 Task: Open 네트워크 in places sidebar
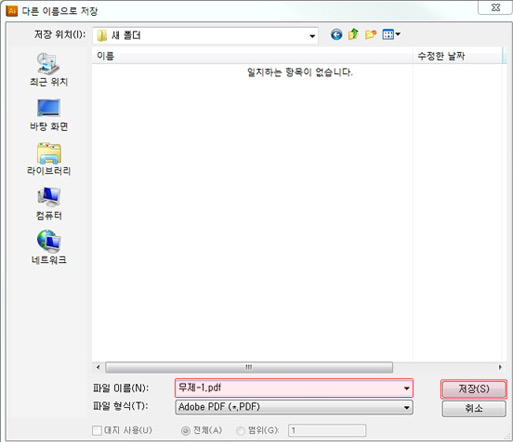pyautogui.click(x=49, y=247)
